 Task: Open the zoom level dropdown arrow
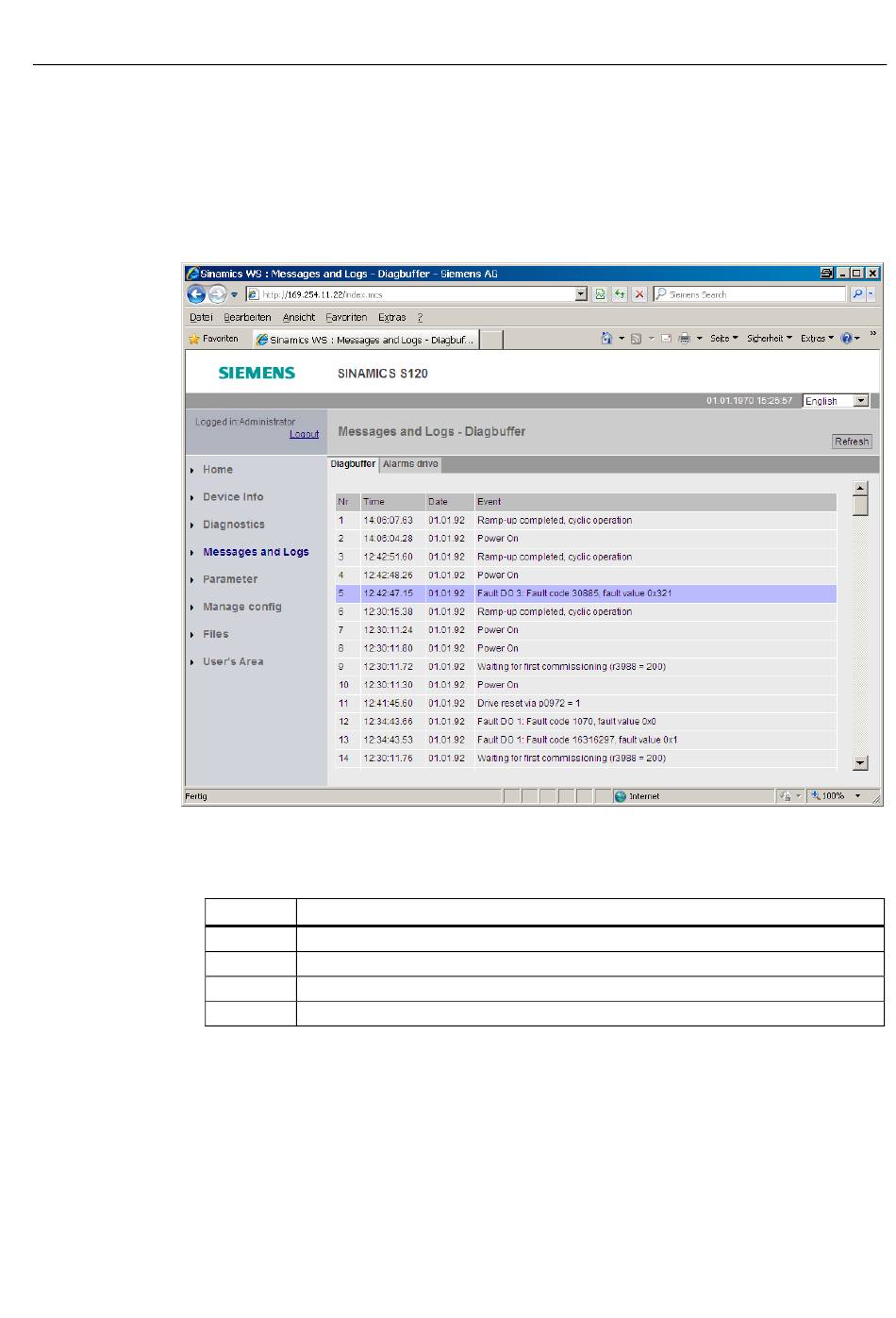(858, 796)
